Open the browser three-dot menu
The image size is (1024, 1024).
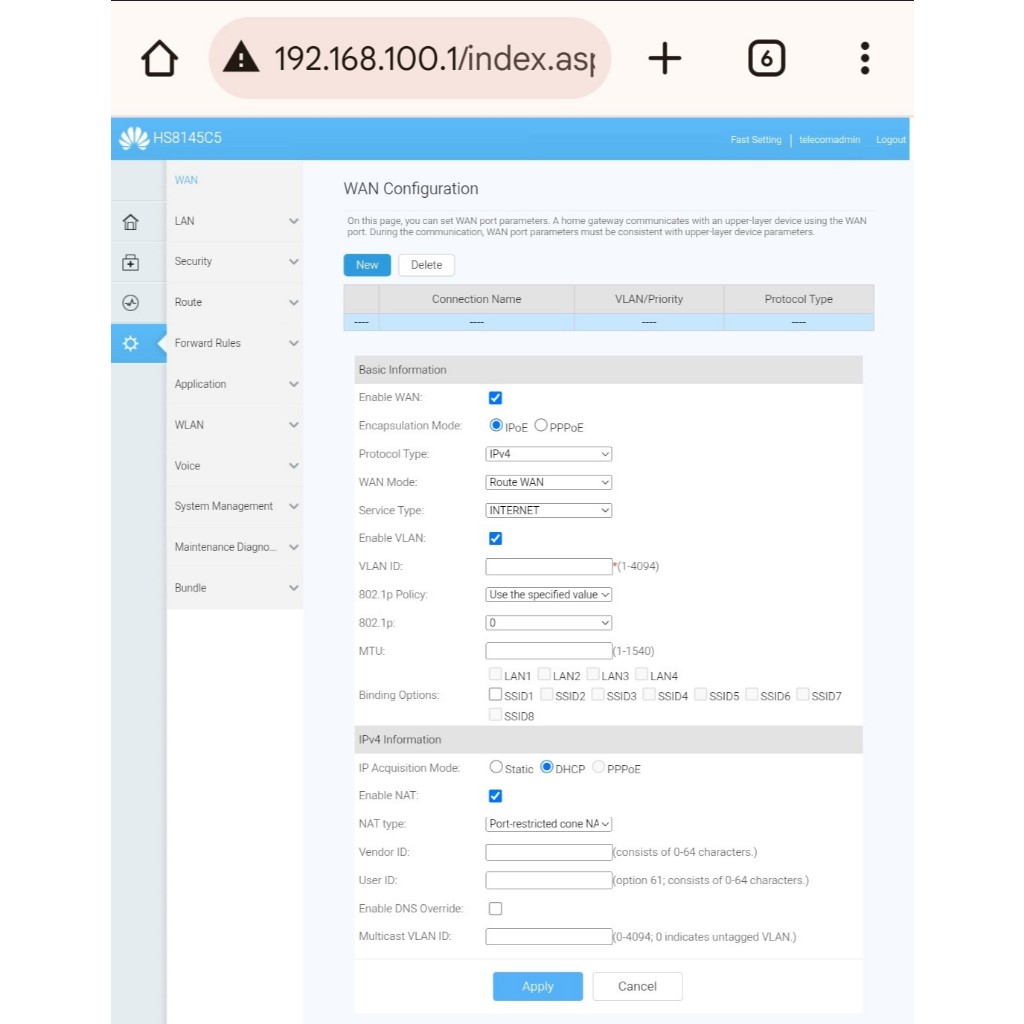(865, 59)
